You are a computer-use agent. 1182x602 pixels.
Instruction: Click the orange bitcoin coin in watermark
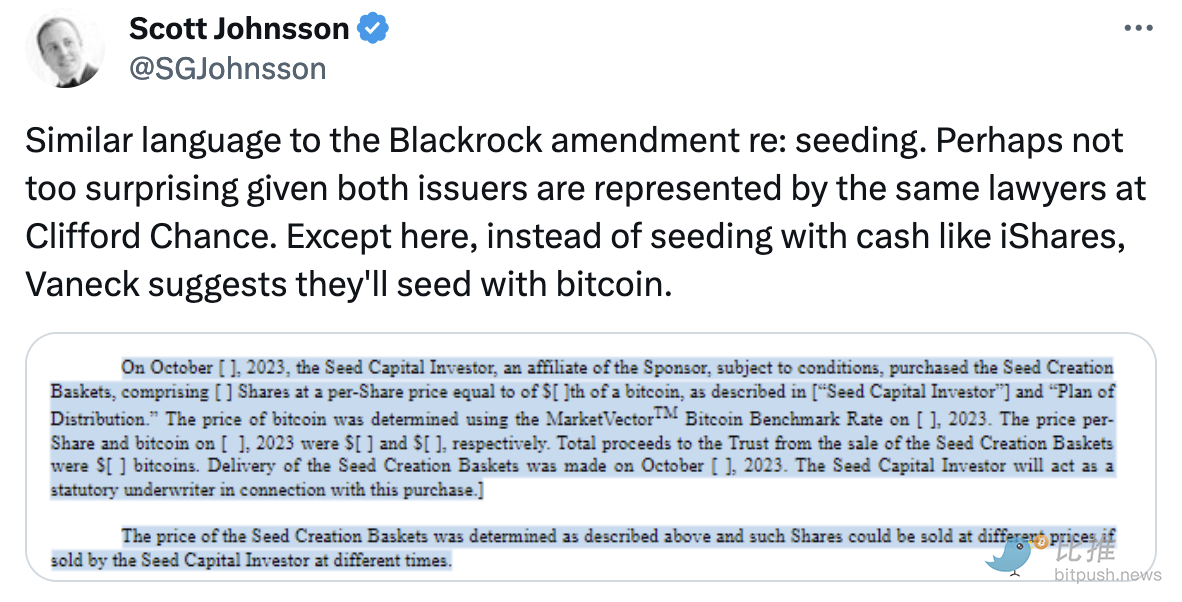click(x=1040, y=542)
